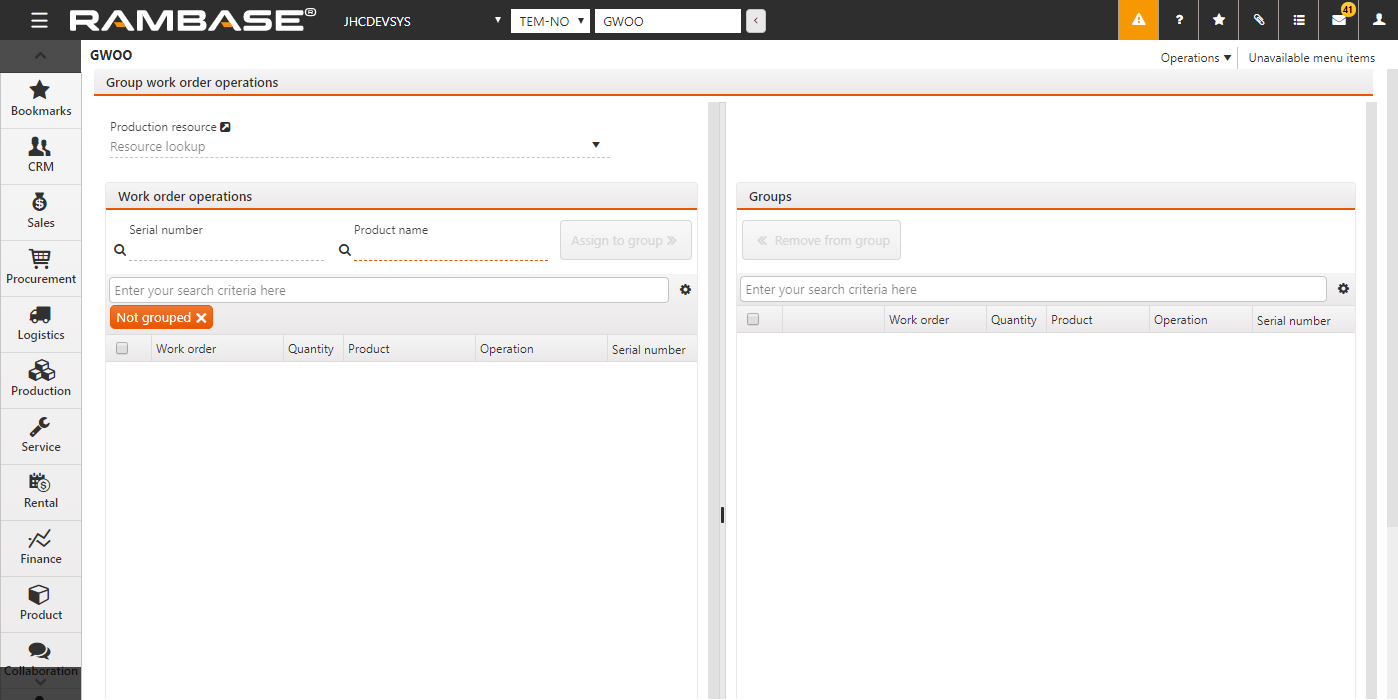1398x700 pixels.
Task: Sort by Product in Groups table
Action: coord(1072,320)
